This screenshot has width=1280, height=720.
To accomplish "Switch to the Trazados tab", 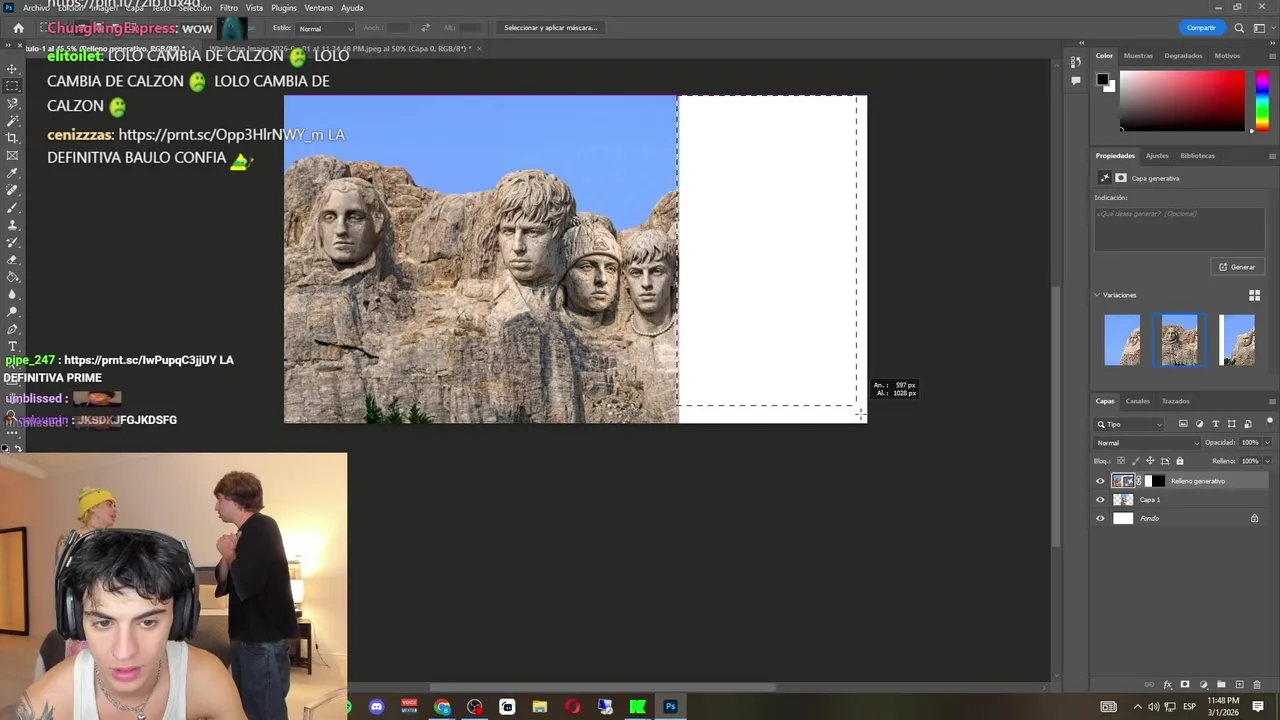I will (x=1175, y=401).
